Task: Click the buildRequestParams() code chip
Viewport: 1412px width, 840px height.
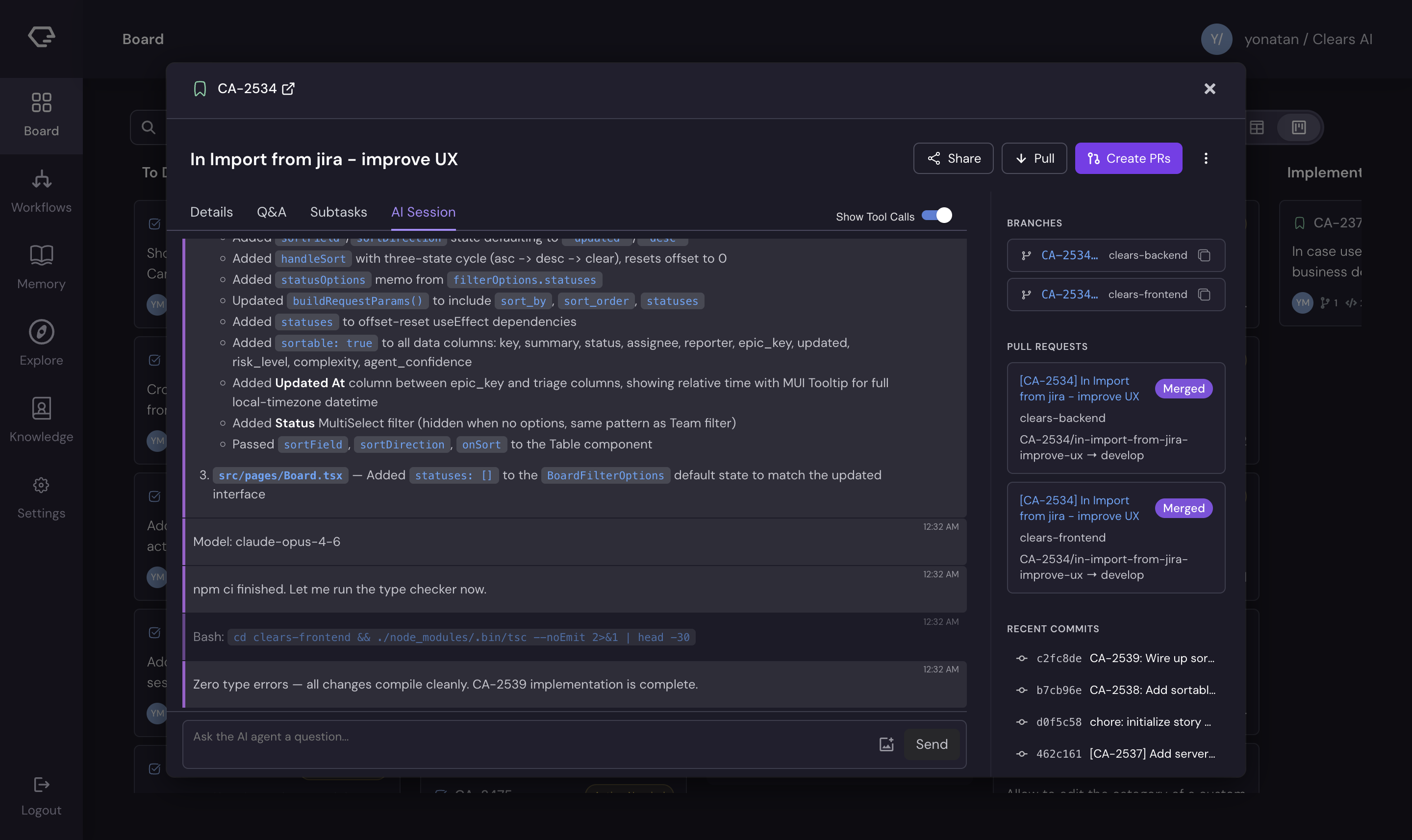Action: (x=358, y=301)
